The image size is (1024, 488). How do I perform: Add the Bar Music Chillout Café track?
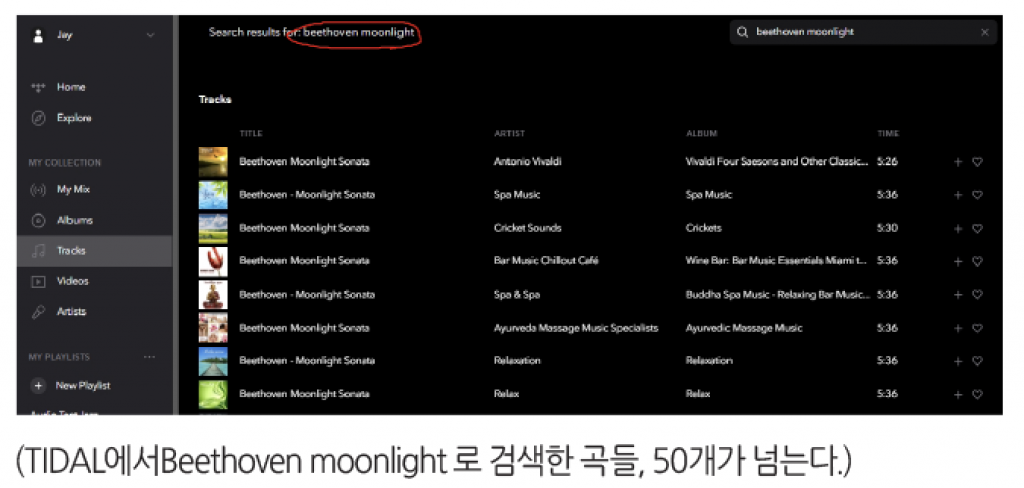[958, 261]
